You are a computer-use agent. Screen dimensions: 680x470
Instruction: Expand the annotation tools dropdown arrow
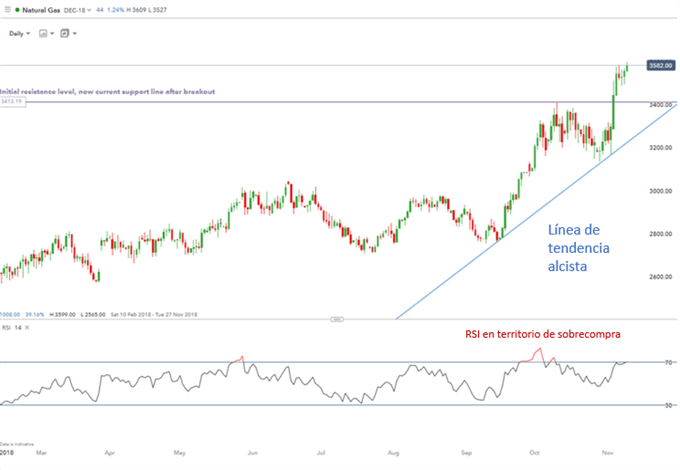75,33
